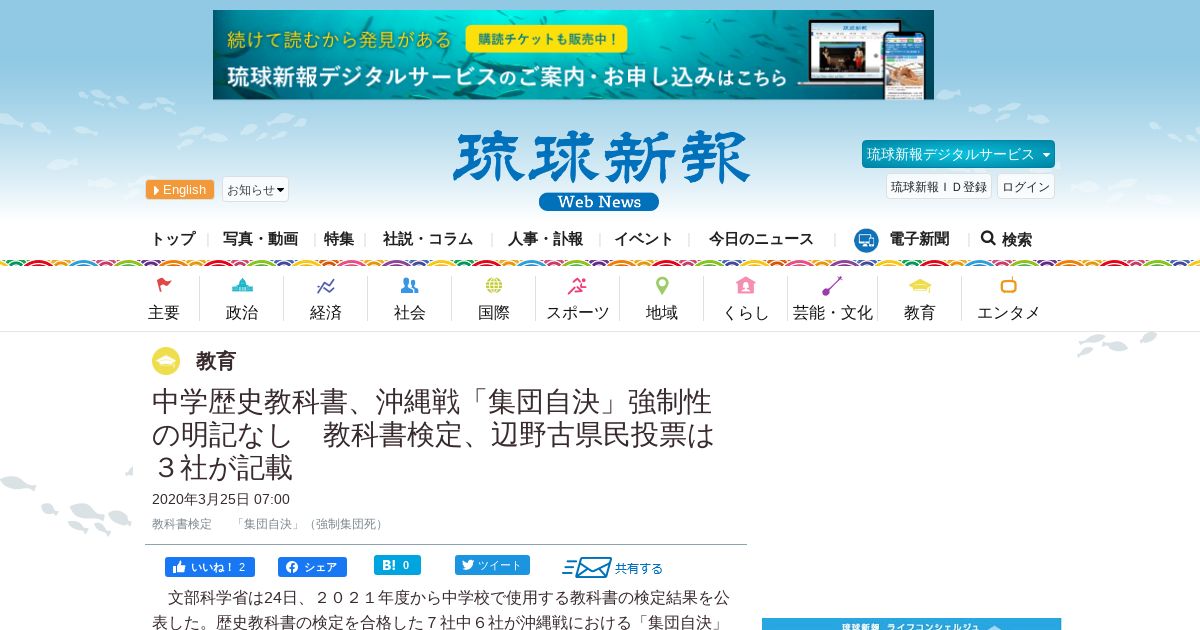Click the エンタメ TV icon
The width and height of the screenshot is (1200, 630).
(x=1008, y=285)
